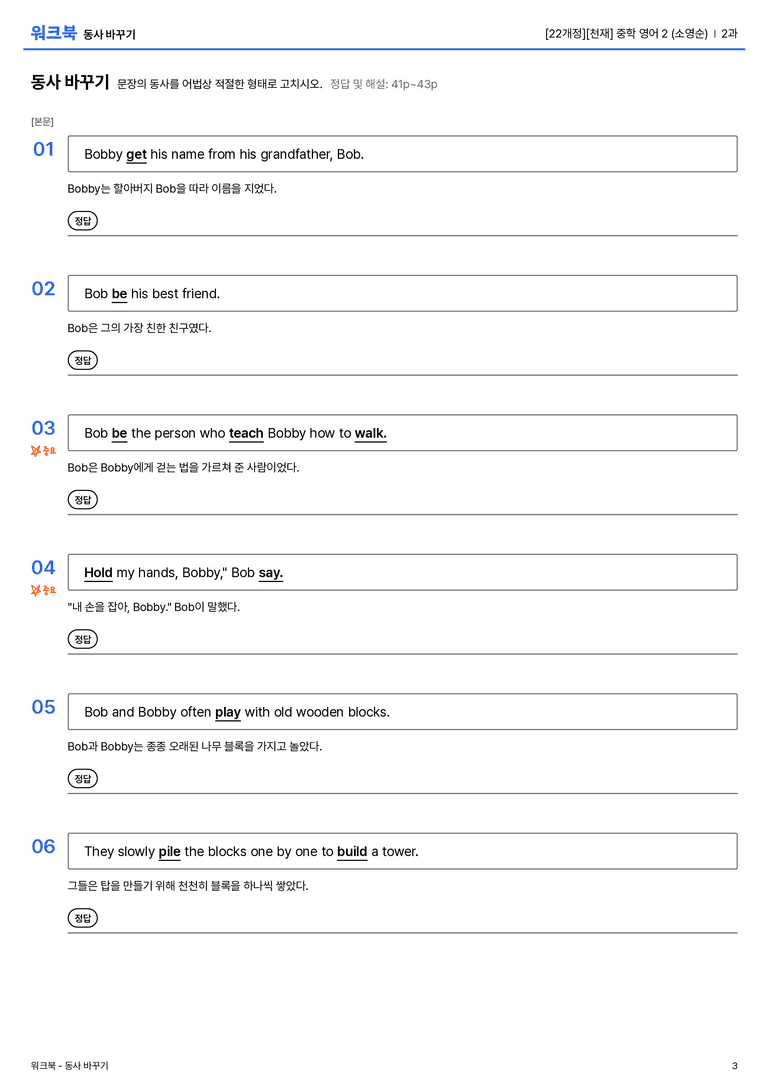Click the blue 워크북 header title
The width and height of the screenshot is (768, 1087).
[x=53, y=32]
